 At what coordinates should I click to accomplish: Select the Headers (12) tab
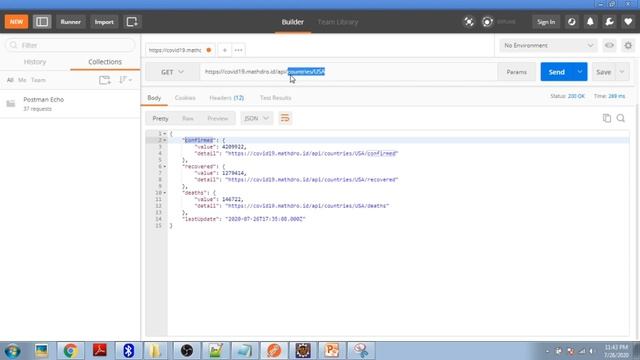[x=227, y=98]
